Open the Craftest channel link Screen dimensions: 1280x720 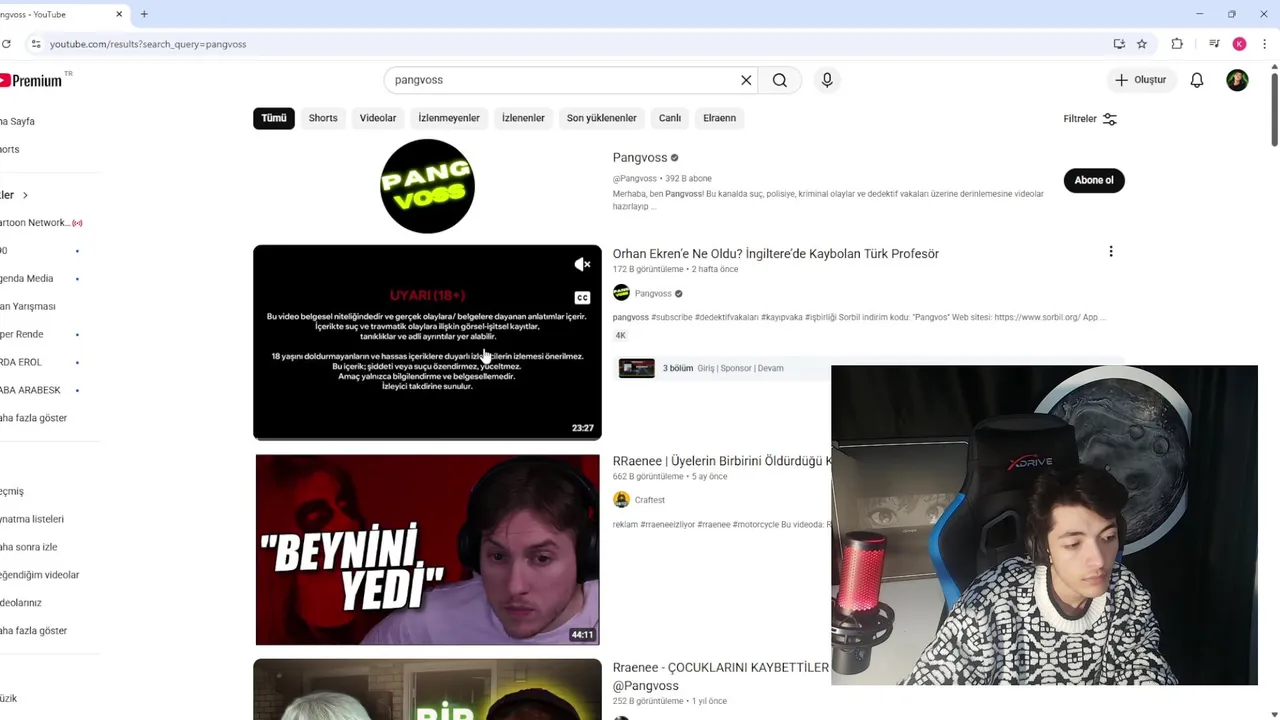click(650, 500)
